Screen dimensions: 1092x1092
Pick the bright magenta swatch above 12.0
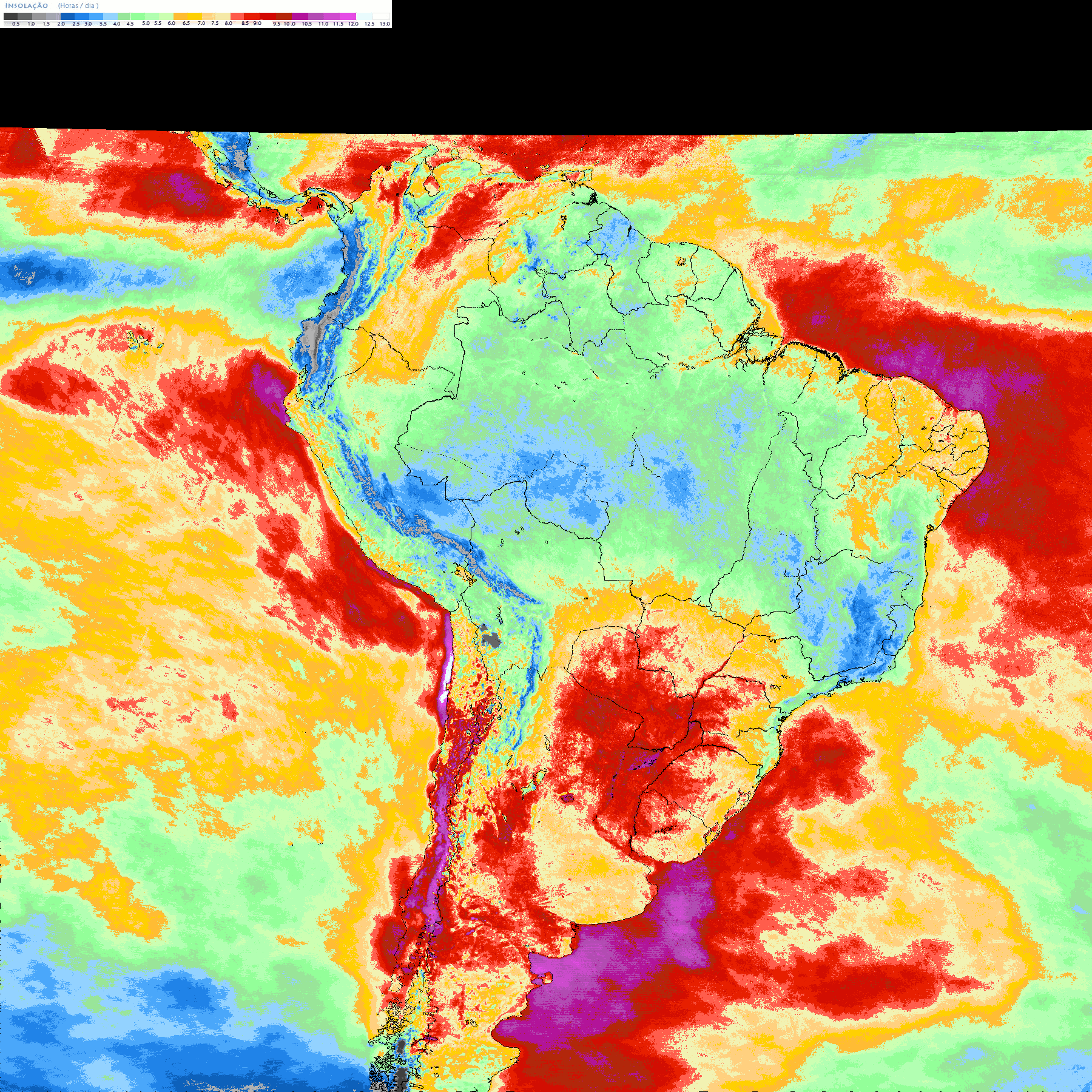[x=348, y=16]
